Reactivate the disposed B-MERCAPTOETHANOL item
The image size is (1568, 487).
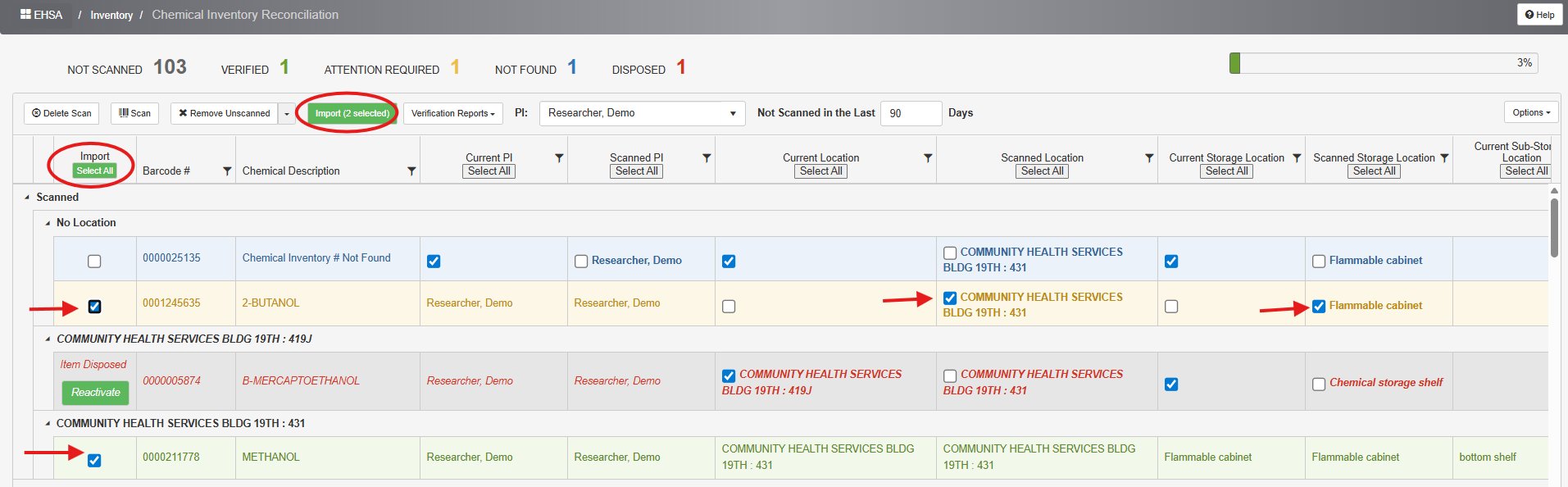coord(95,393)
